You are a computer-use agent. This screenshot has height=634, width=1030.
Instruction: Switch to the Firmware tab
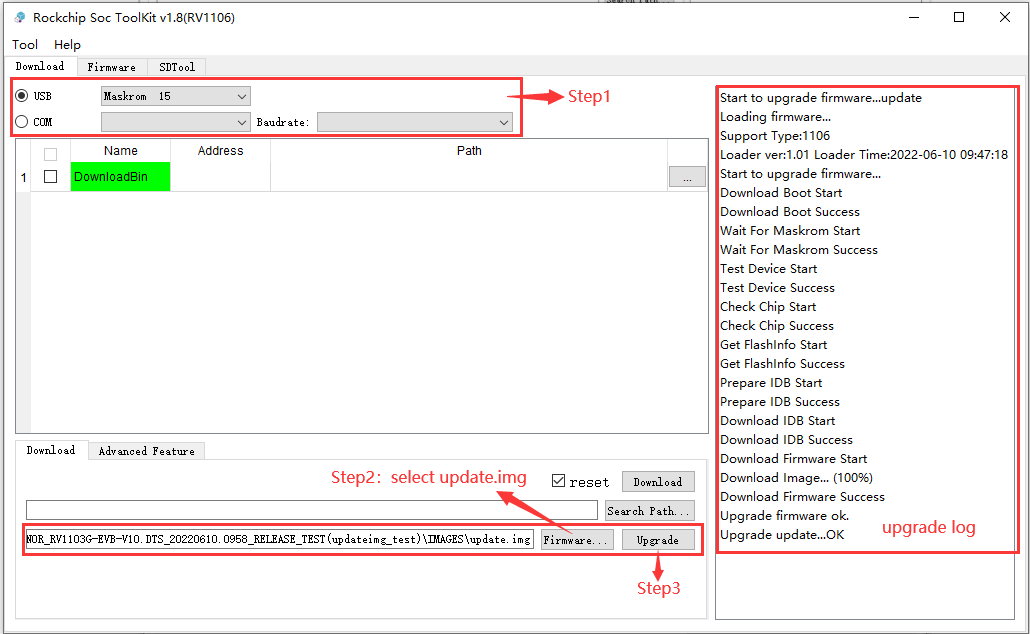[x=111, y=67]
